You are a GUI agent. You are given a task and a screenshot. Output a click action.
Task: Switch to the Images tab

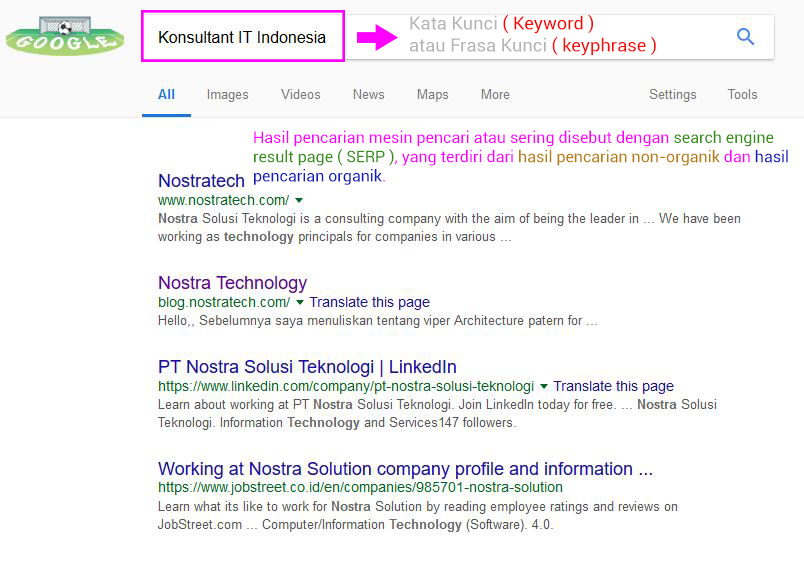point(227,94)
